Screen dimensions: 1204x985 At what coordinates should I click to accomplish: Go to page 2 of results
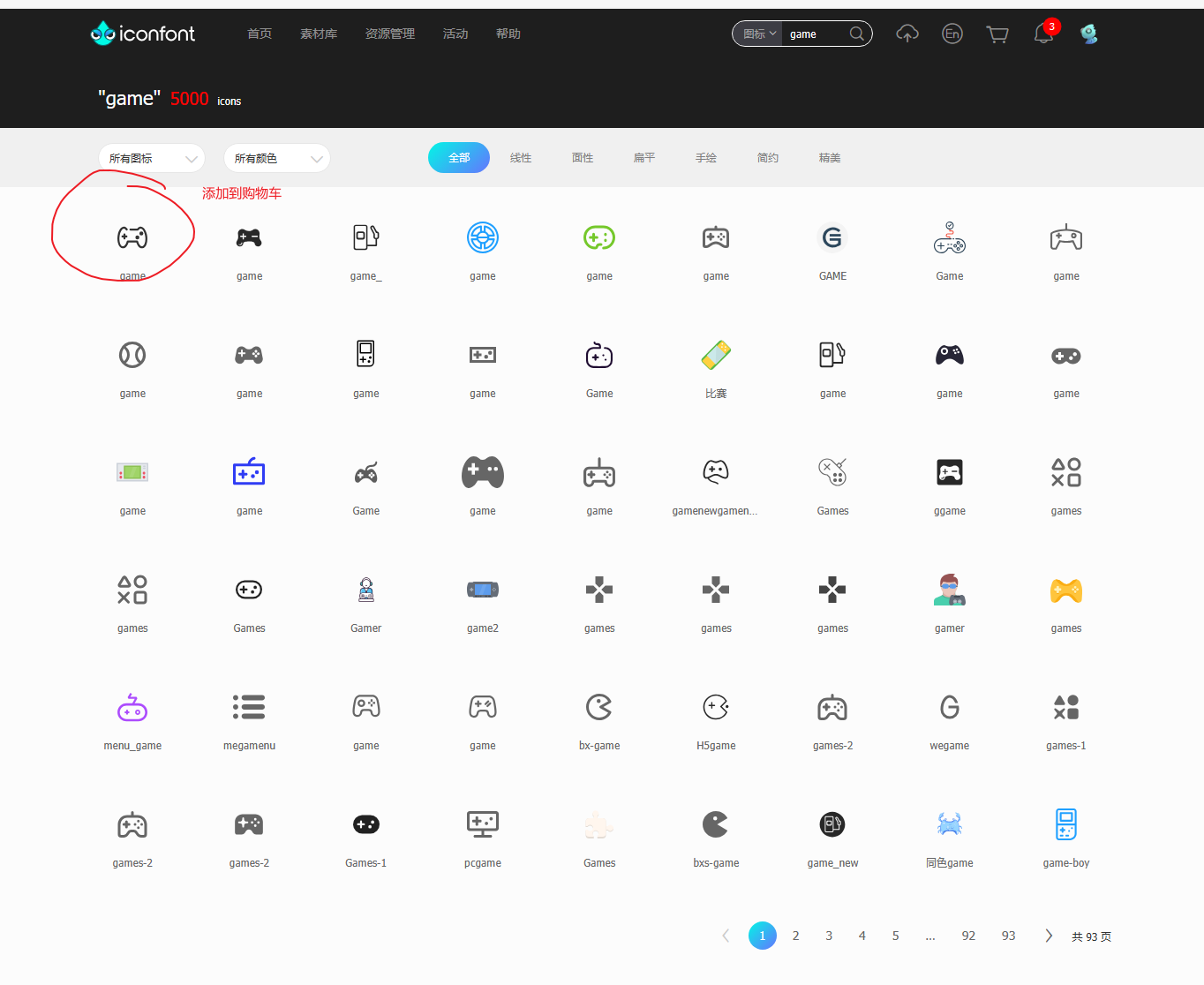point(795,936)
